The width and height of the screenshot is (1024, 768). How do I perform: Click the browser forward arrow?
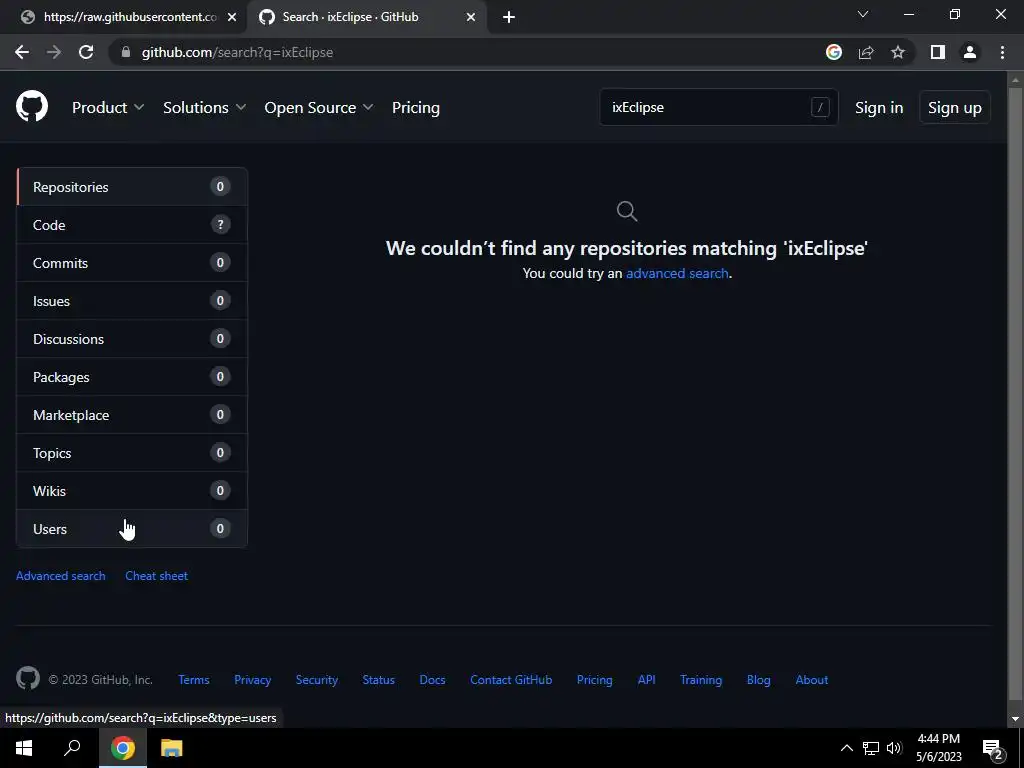point(54,52)
